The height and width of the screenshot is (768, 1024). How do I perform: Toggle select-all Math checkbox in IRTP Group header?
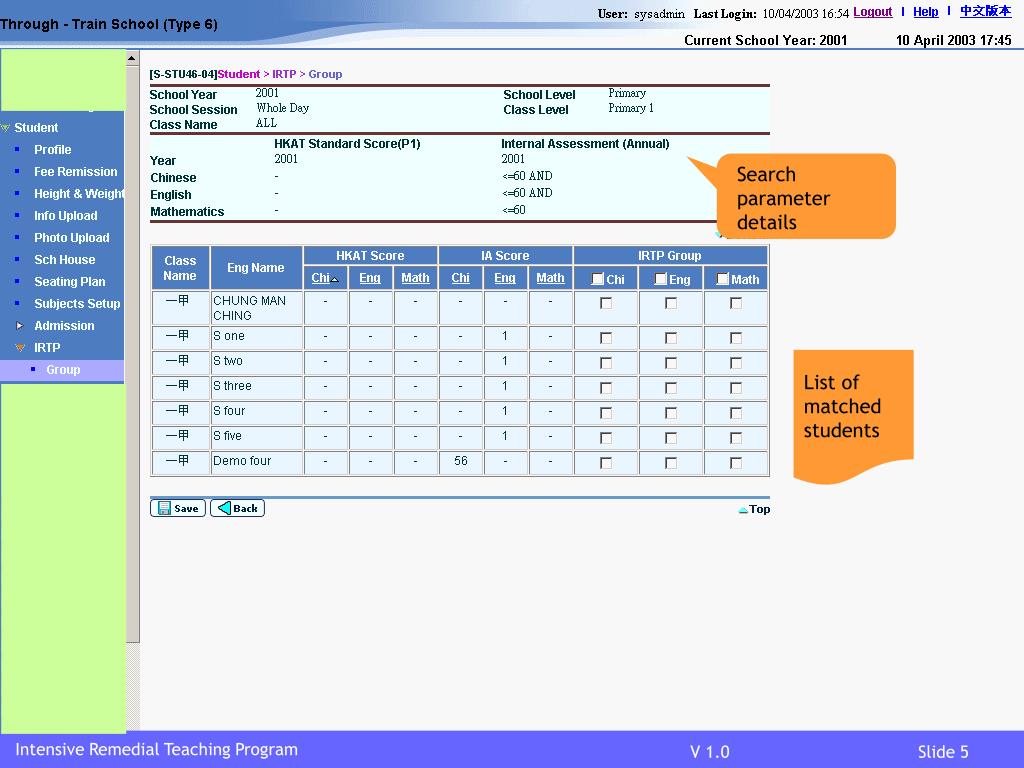[x=722, y=279]
